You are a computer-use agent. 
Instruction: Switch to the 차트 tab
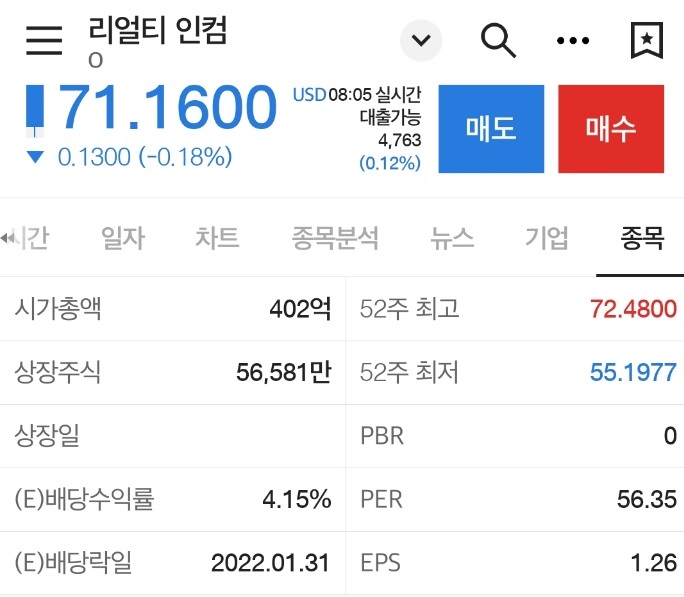pos(217,238)
